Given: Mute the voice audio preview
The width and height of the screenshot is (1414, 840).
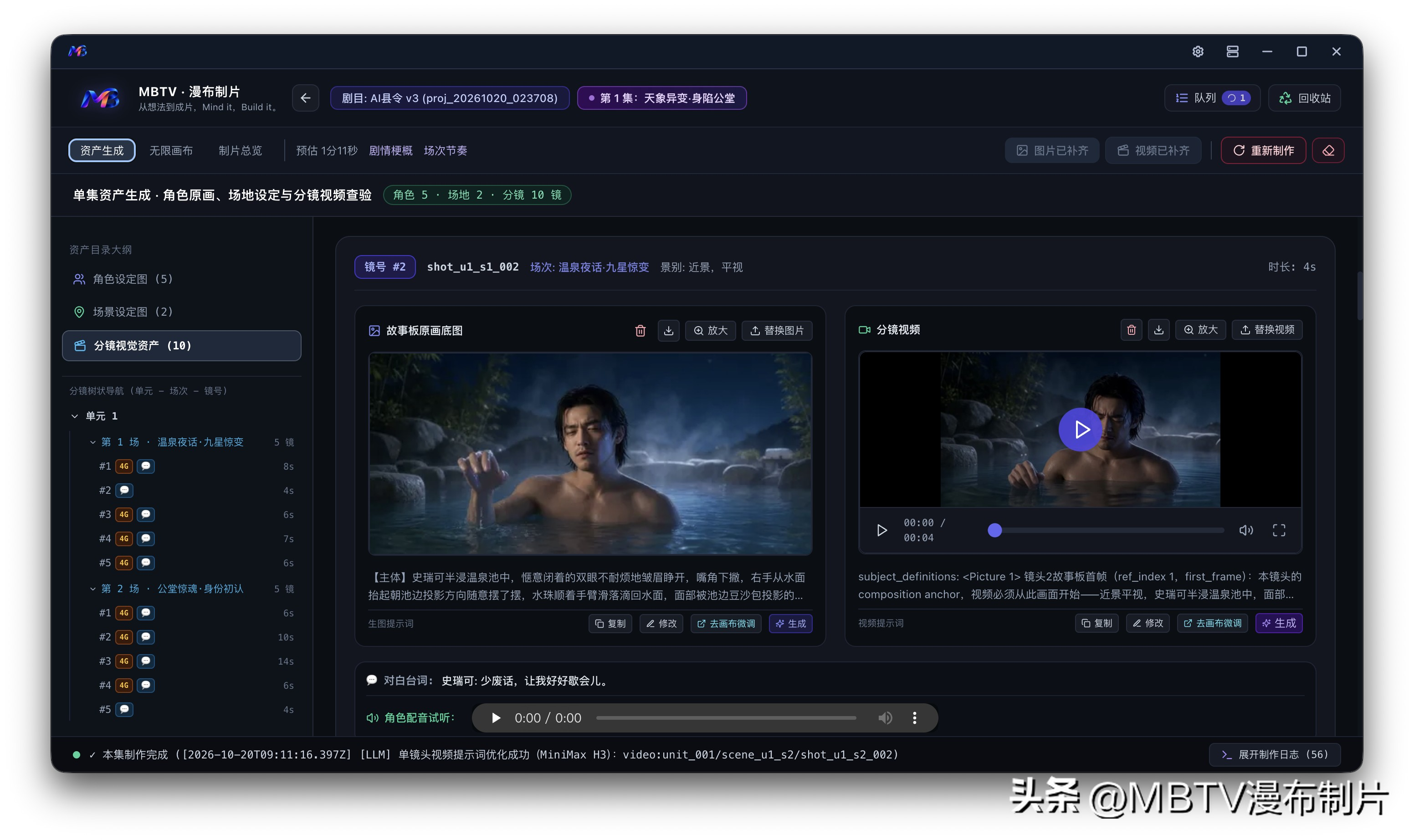Looking at the screenshot, I should click(885, 718).
